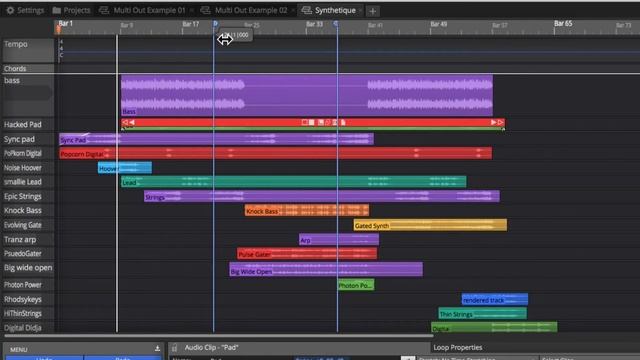This screenshot has height=360, width=640.
Task: Select the Chords track header
Action: 28,69
